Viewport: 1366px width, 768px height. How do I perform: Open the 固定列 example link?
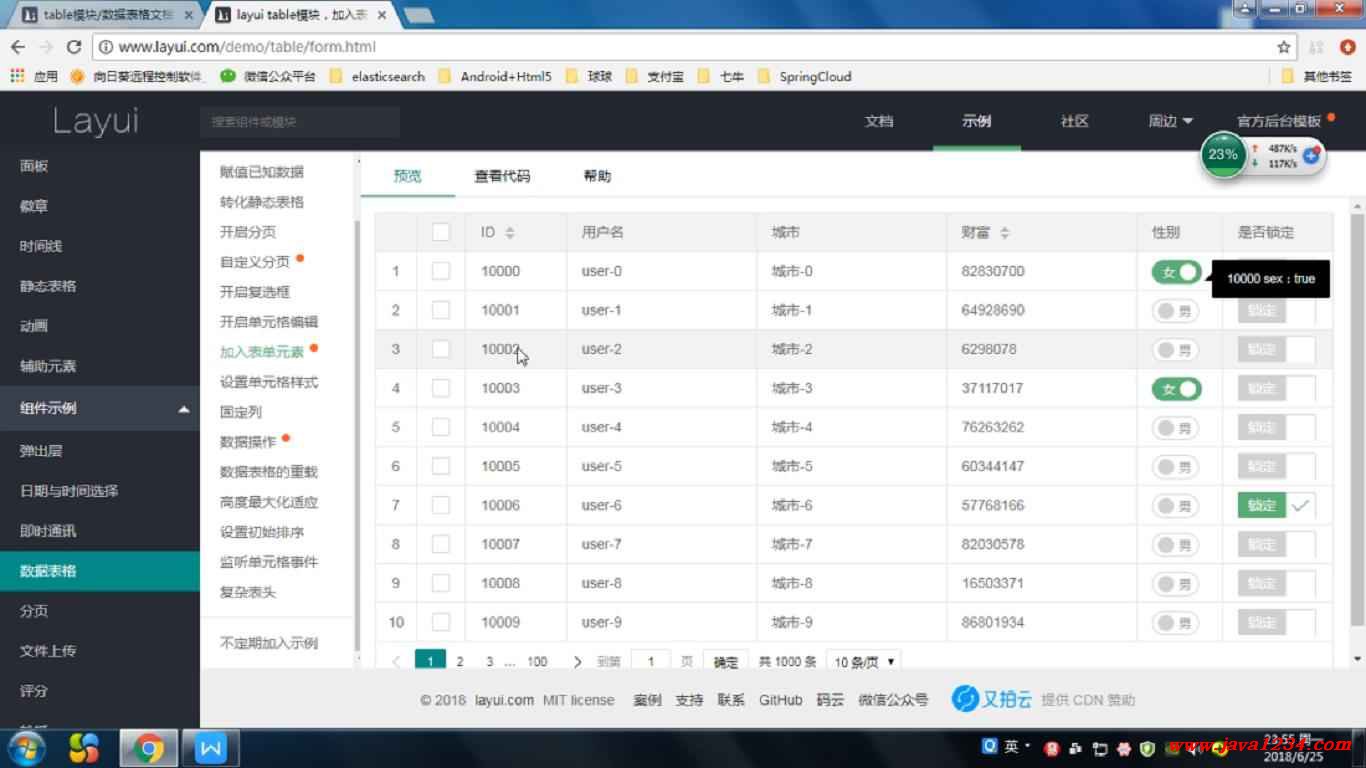tap(241, 412)
